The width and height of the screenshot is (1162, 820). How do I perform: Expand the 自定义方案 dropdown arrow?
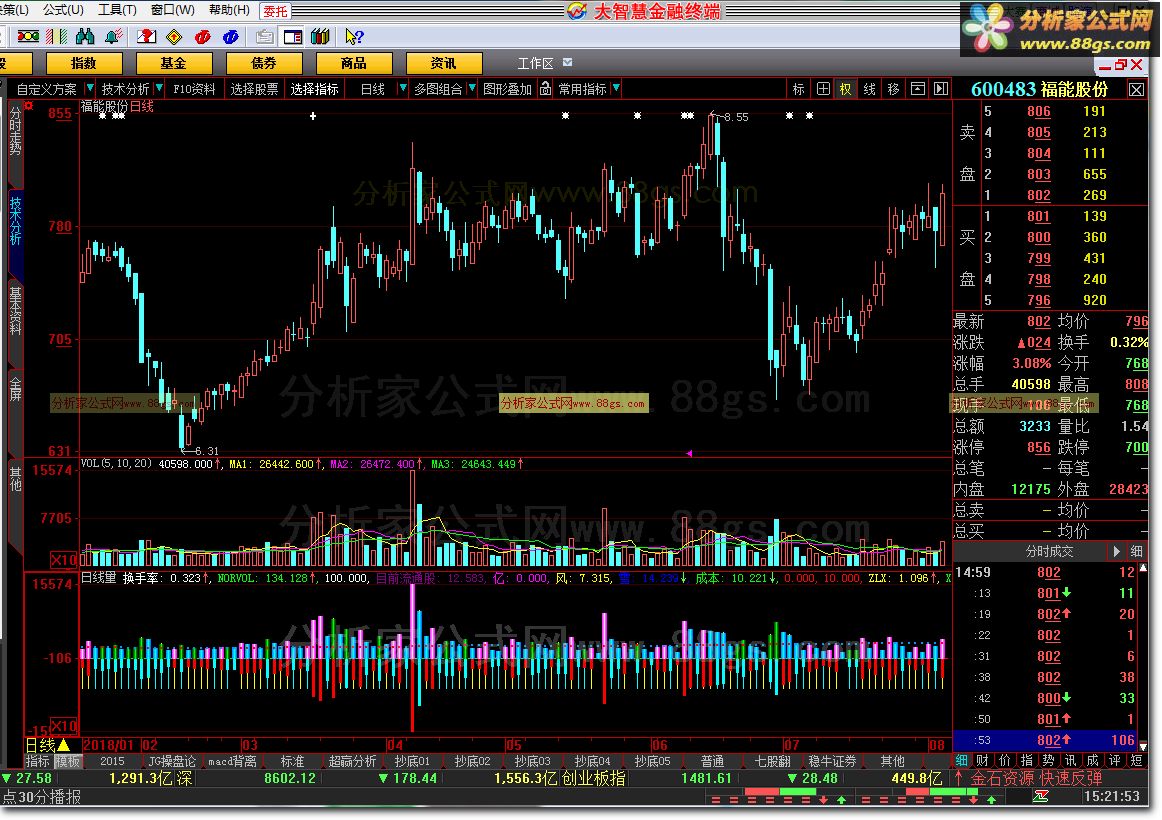[90, 89]
